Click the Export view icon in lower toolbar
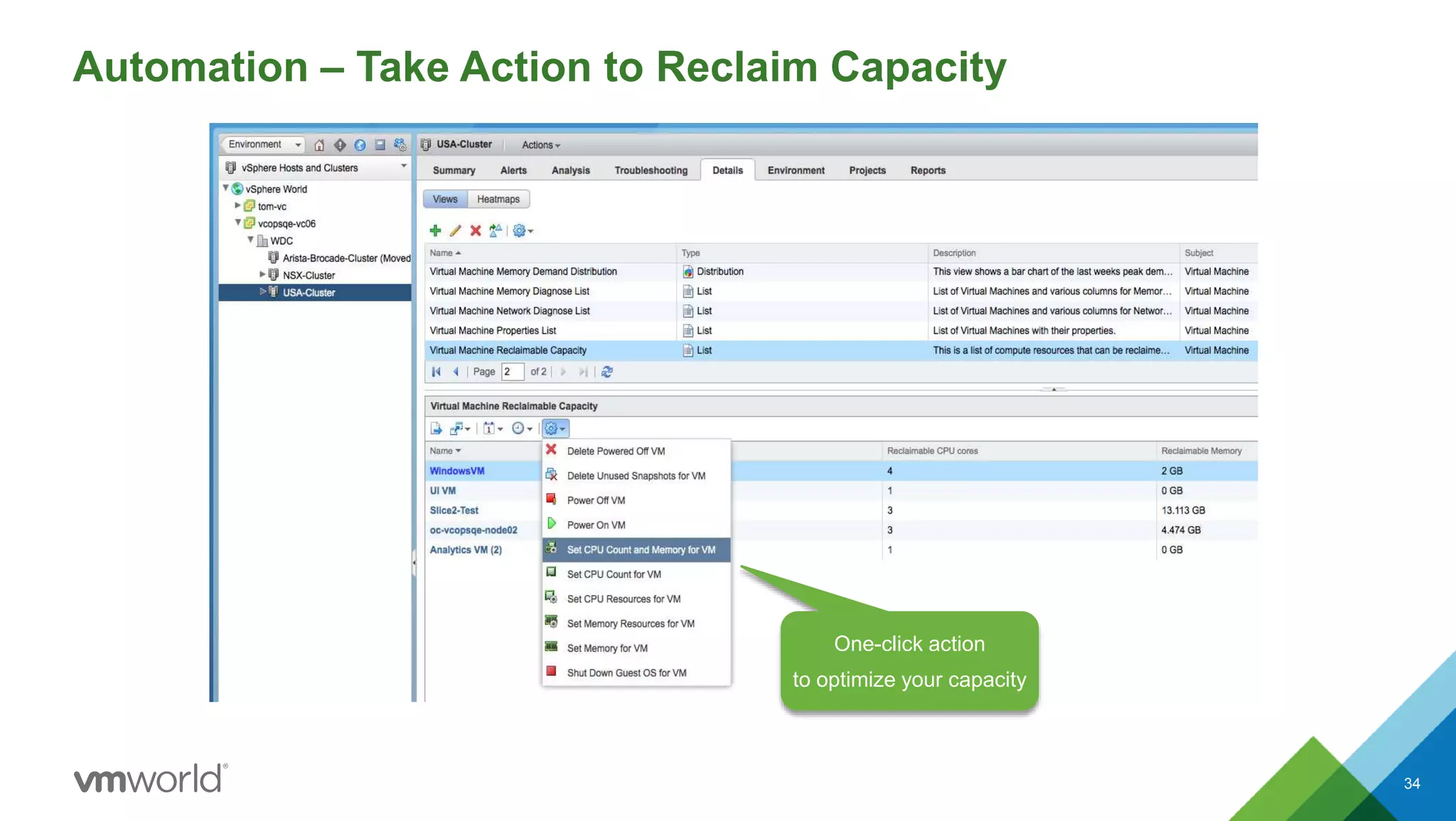Image resolution: width=1456 pixels, height=821 pixels. 437,428
